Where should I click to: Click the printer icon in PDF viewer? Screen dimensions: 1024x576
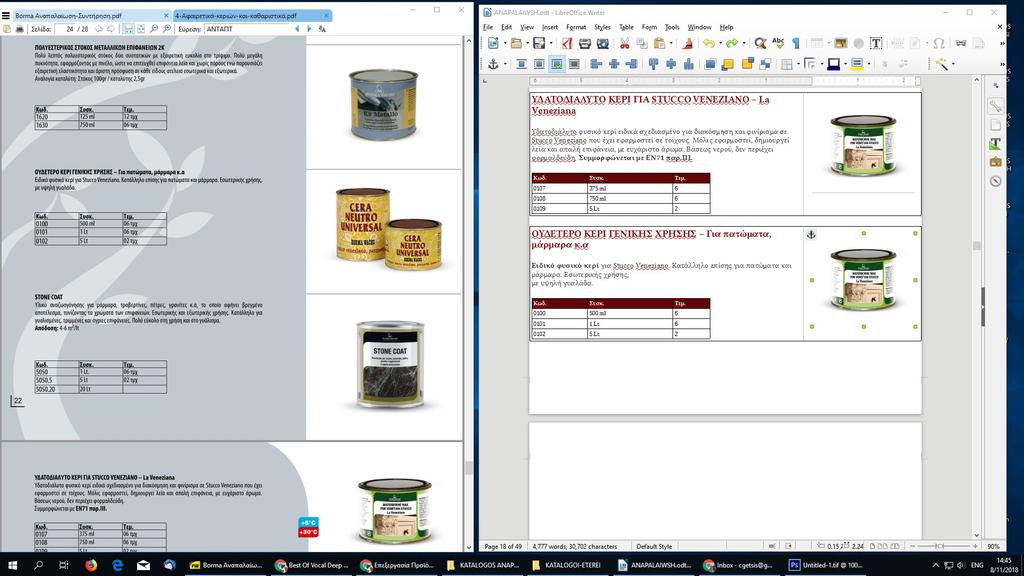pyautogui.click(x=20, y=29)
